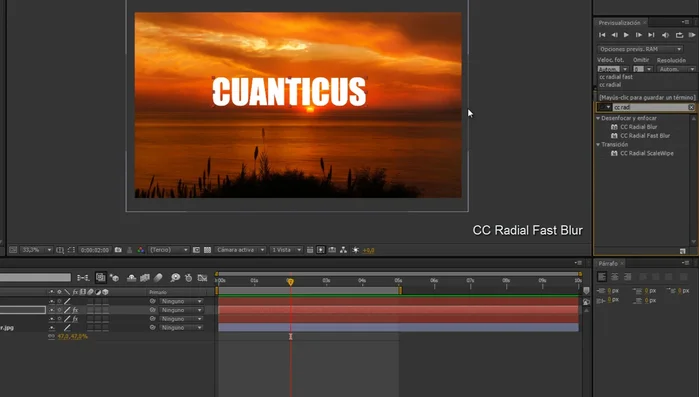The image size is (699, 397).
Task: Step forward one frame in preview controls
Action: [639, 35]
